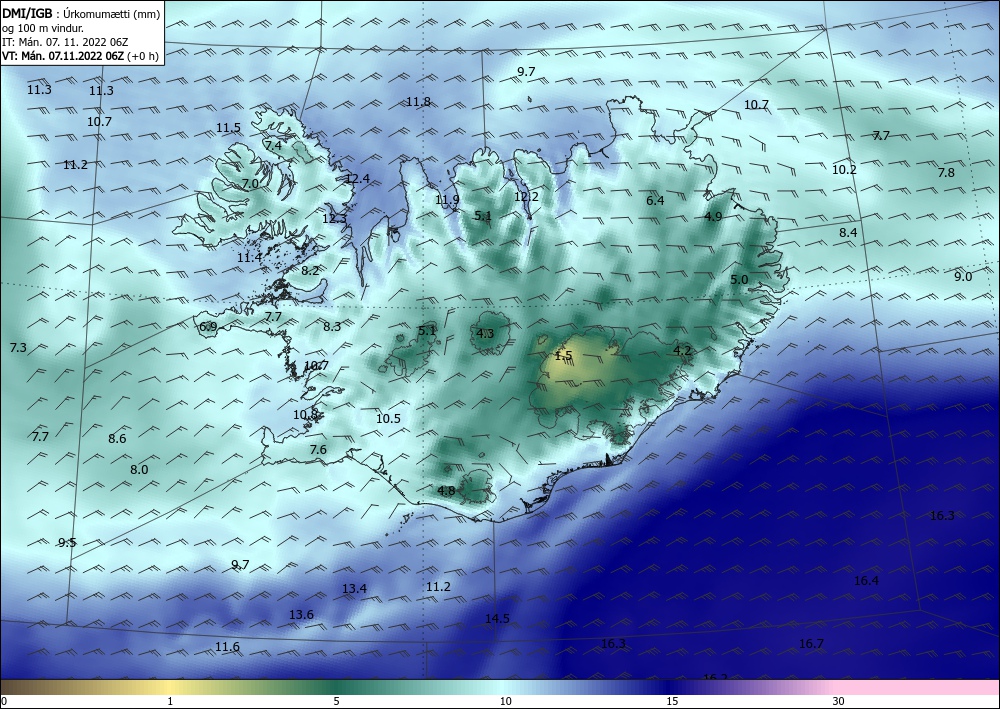Viewport: 1000px width, 709px height.
Task: Click the 16.4 map value
Action: click(x=866, y=580)
